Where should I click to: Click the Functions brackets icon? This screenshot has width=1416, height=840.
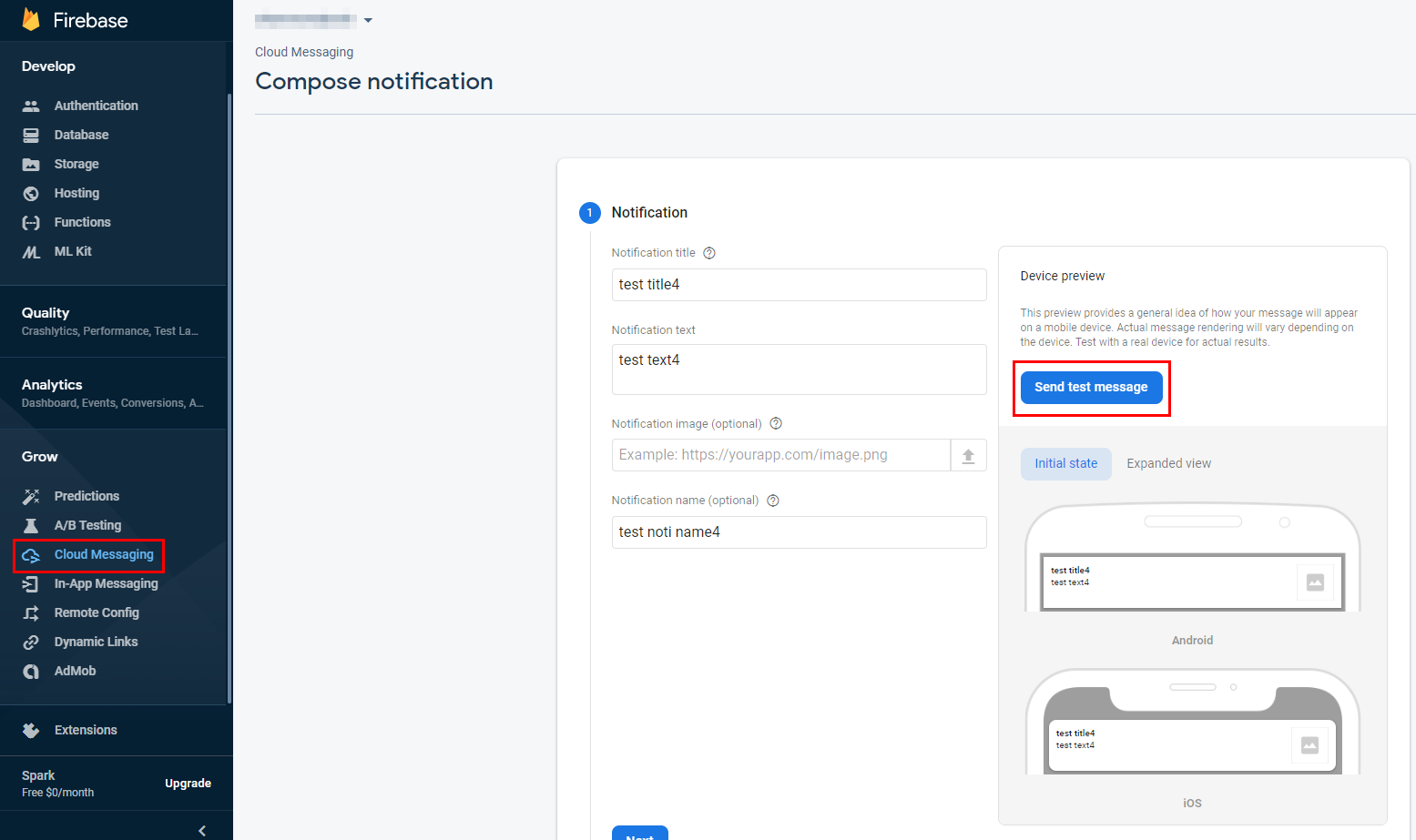31,222
